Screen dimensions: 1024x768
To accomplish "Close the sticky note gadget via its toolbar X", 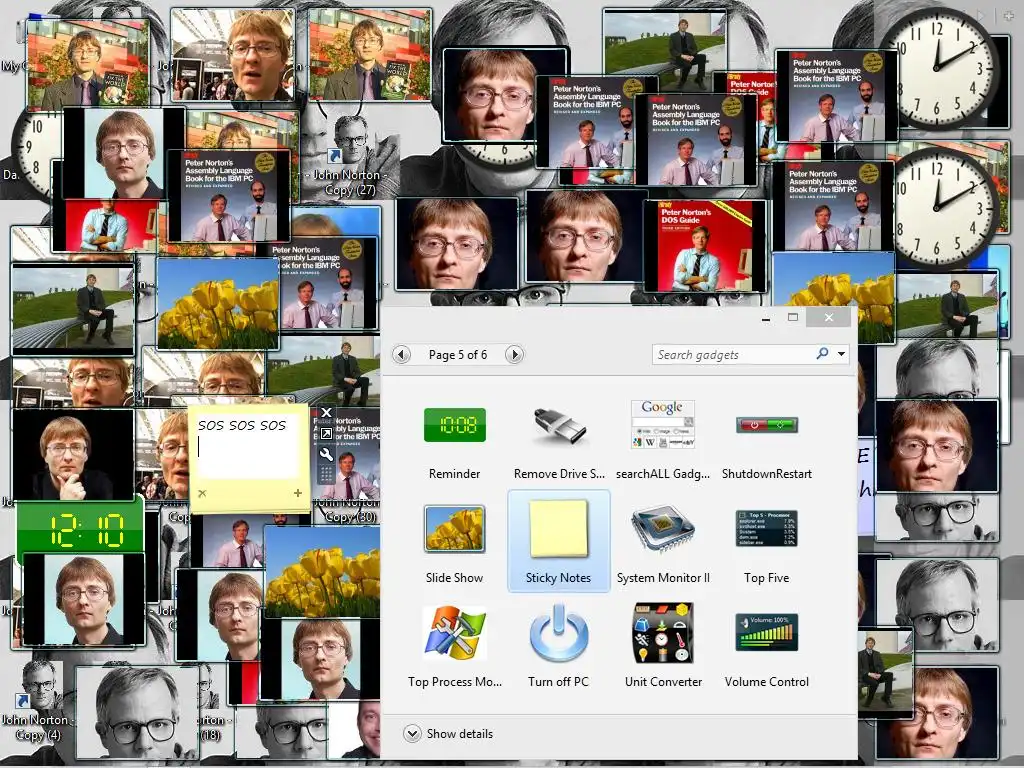I will click(326, 413).
